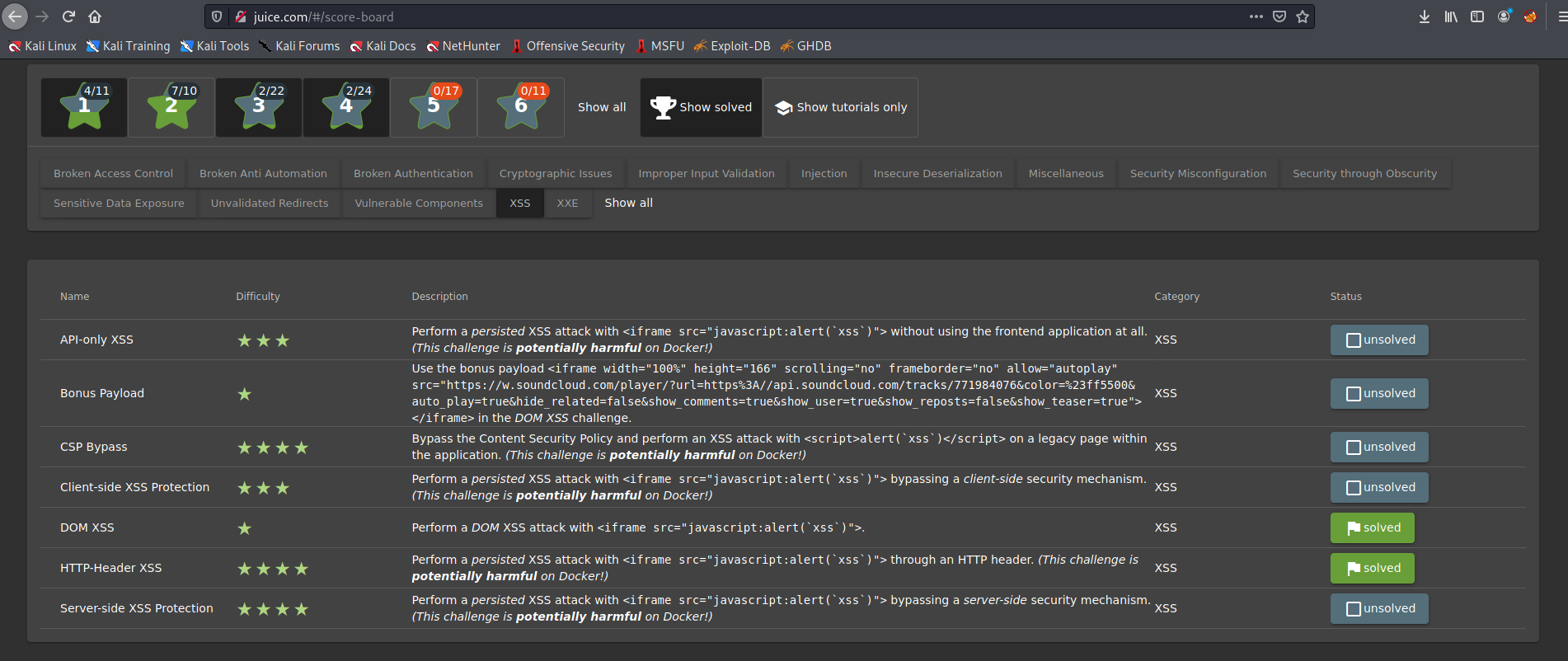1568x661 pixels.
Task: Open the browser home page
Action: [x=95, y=16]
